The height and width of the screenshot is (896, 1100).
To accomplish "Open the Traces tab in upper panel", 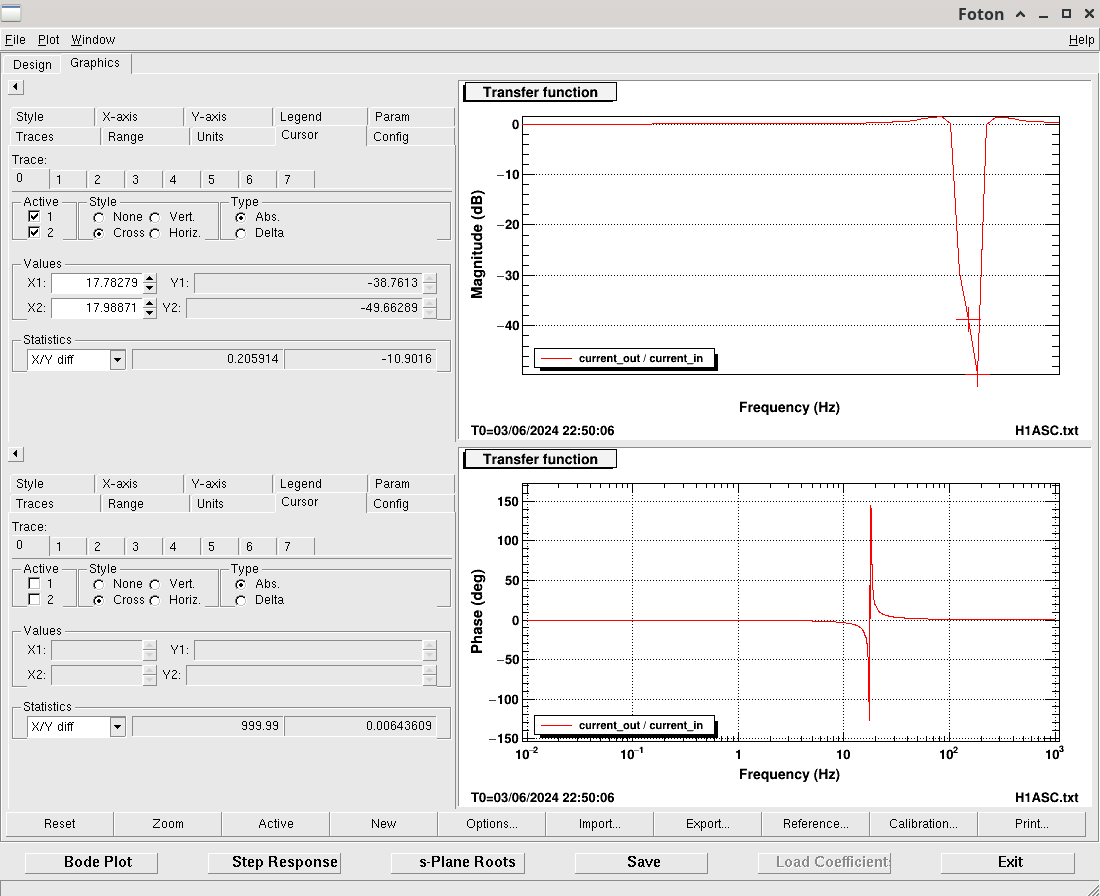I will [35, 137].
